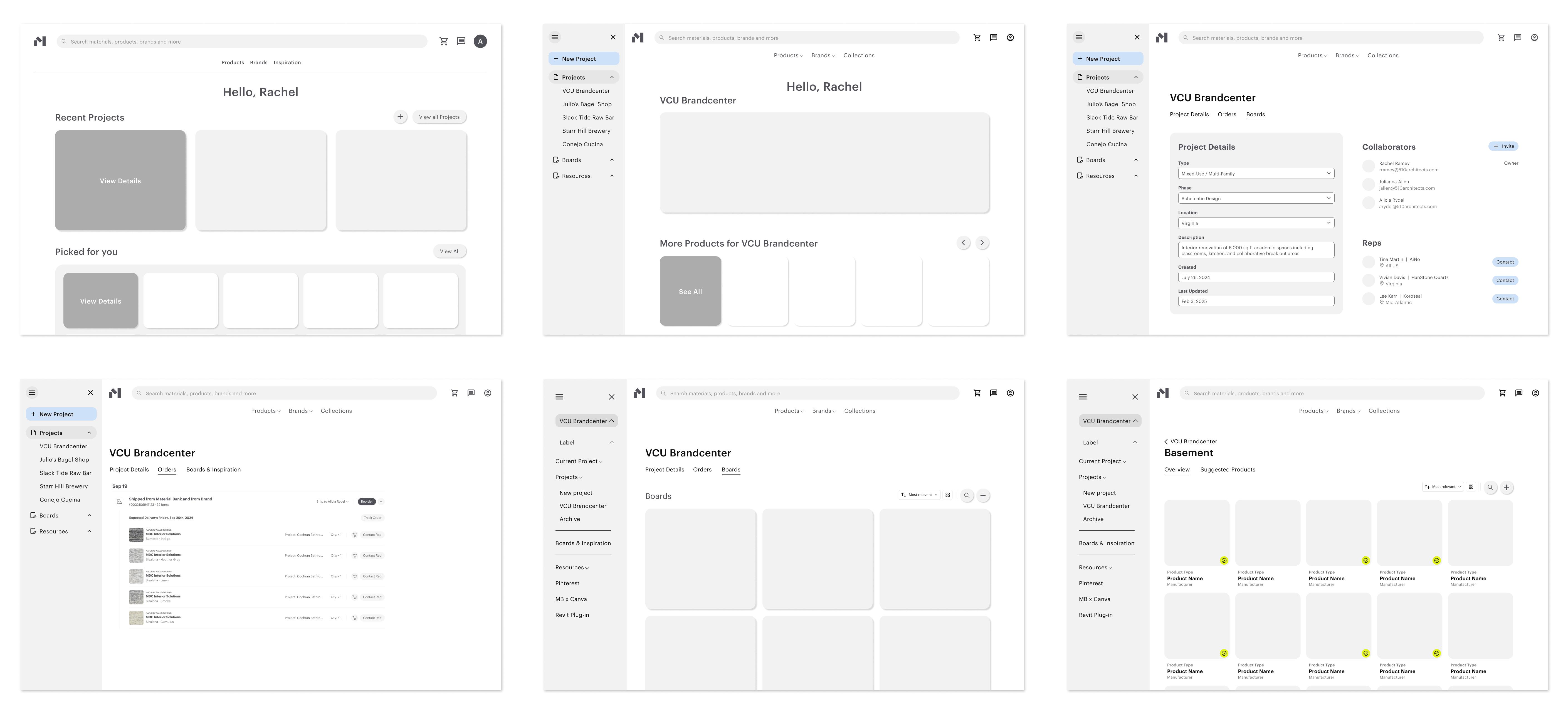Viewport: 1568px width, 714px height.
Task: Open "Project Details" tab in the Boards gallery frame
Action: 665,470
